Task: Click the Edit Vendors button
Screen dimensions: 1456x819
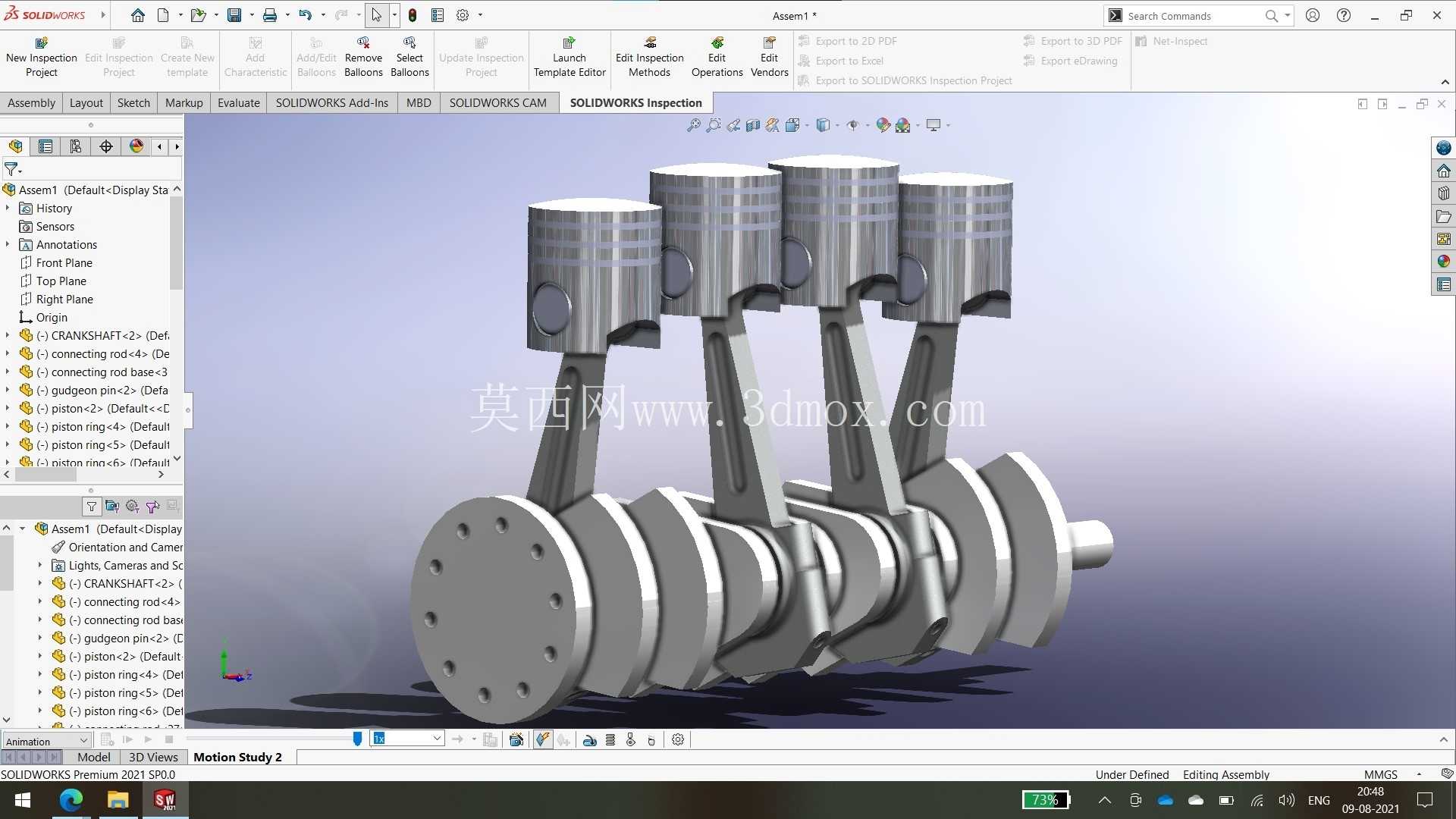Action: 770,57
